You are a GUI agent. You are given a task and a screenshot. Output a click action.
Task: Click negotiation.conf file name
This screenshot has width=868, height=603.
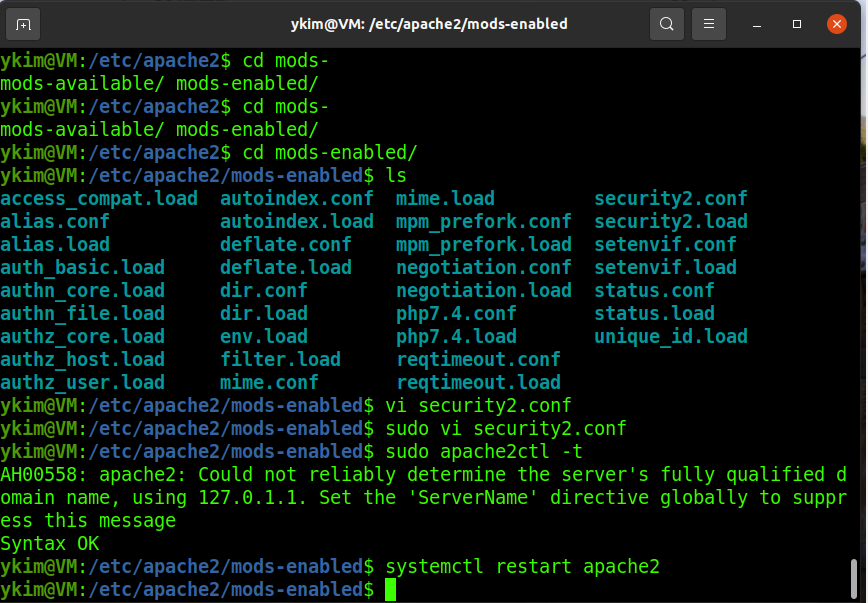pyautogui.click(x=484, y=267)
